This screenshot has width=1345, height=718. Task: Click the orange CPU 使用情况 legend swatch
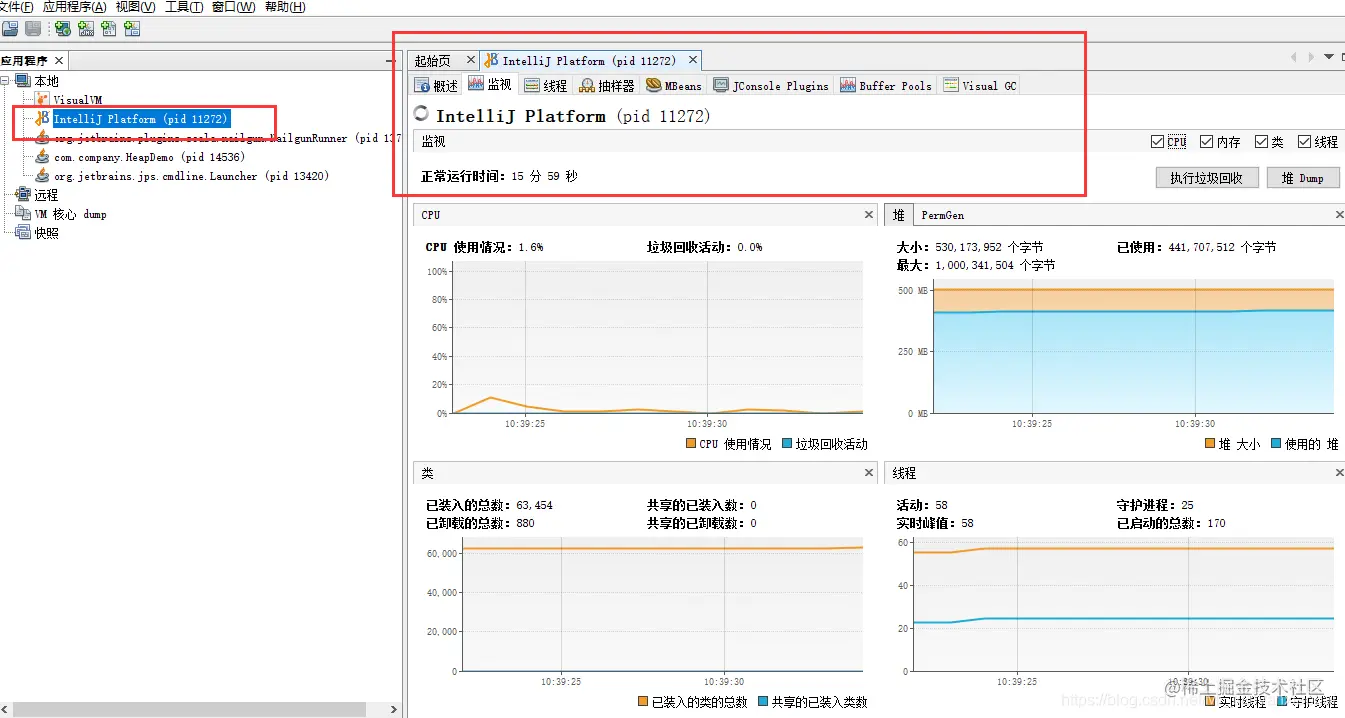(691, 443)
